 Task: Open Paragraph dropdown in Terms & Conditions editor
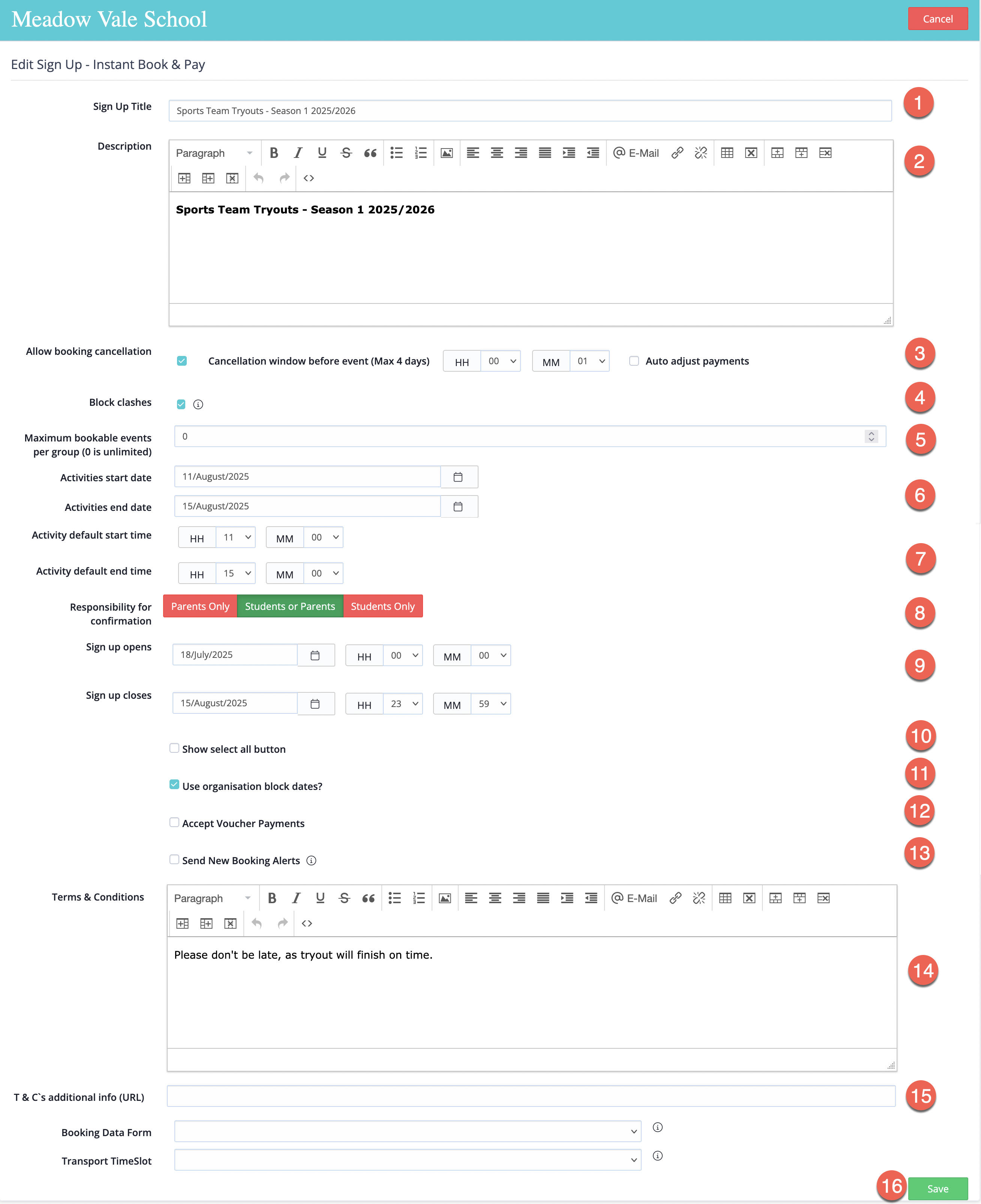(213, 898)
